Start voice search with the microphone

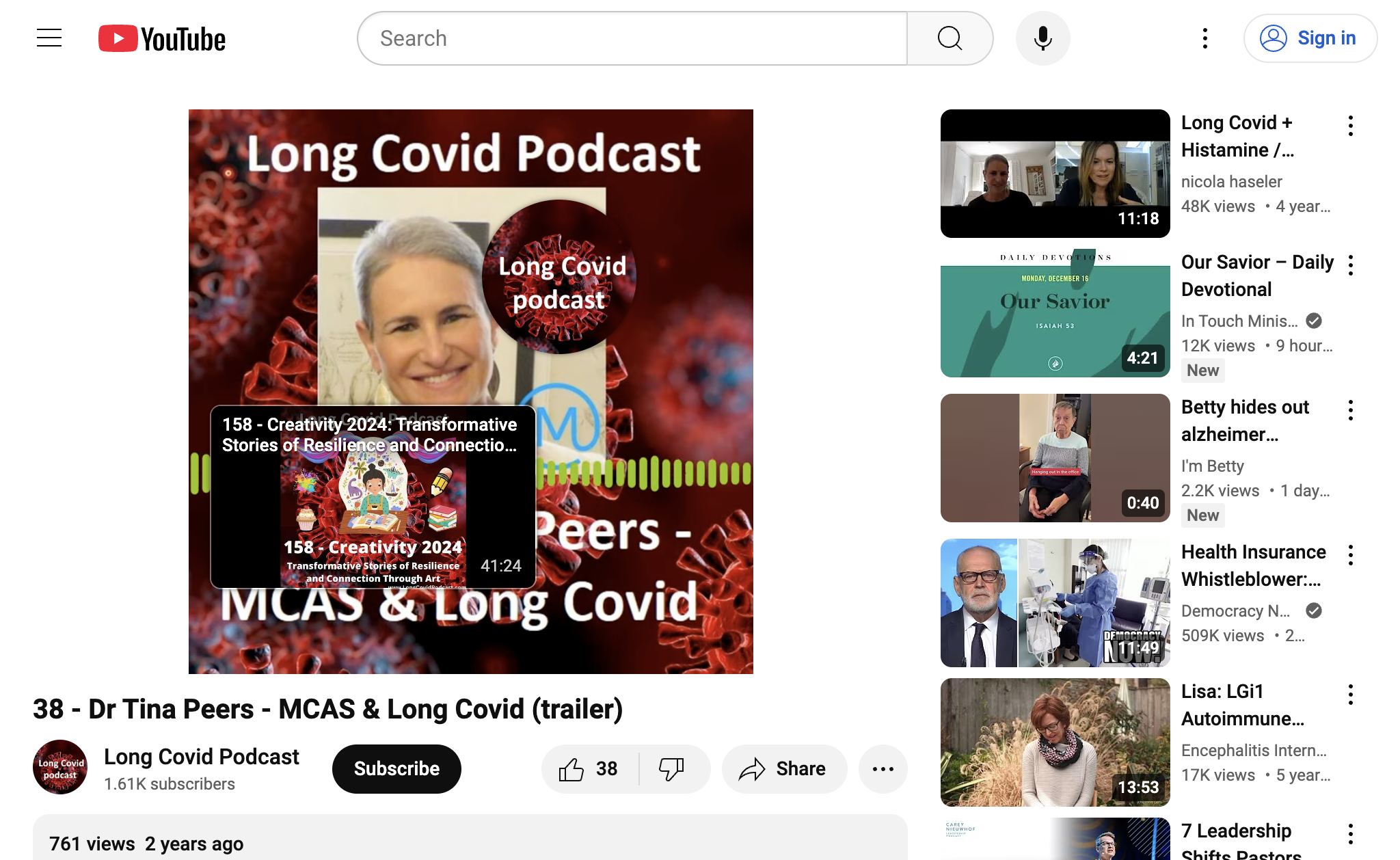tap(1042, 38)
